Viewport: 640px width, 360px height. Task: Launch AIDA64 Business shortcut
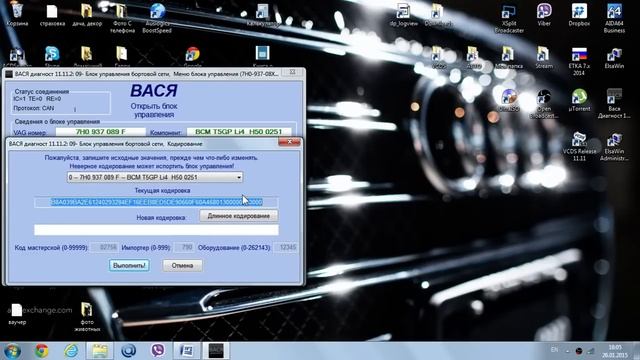tap(614, 18)
